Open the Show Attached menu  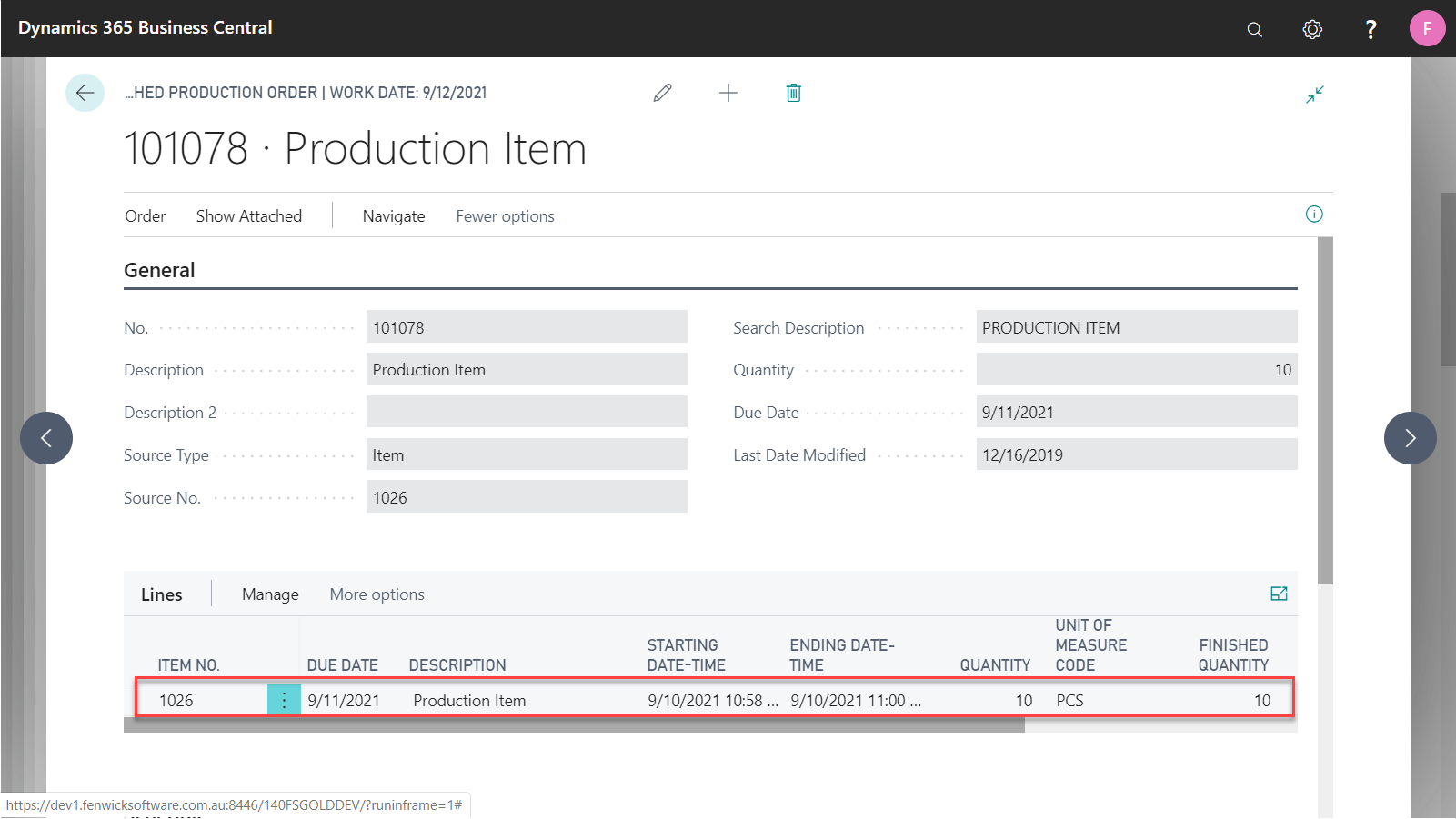[x=249, y=216]
